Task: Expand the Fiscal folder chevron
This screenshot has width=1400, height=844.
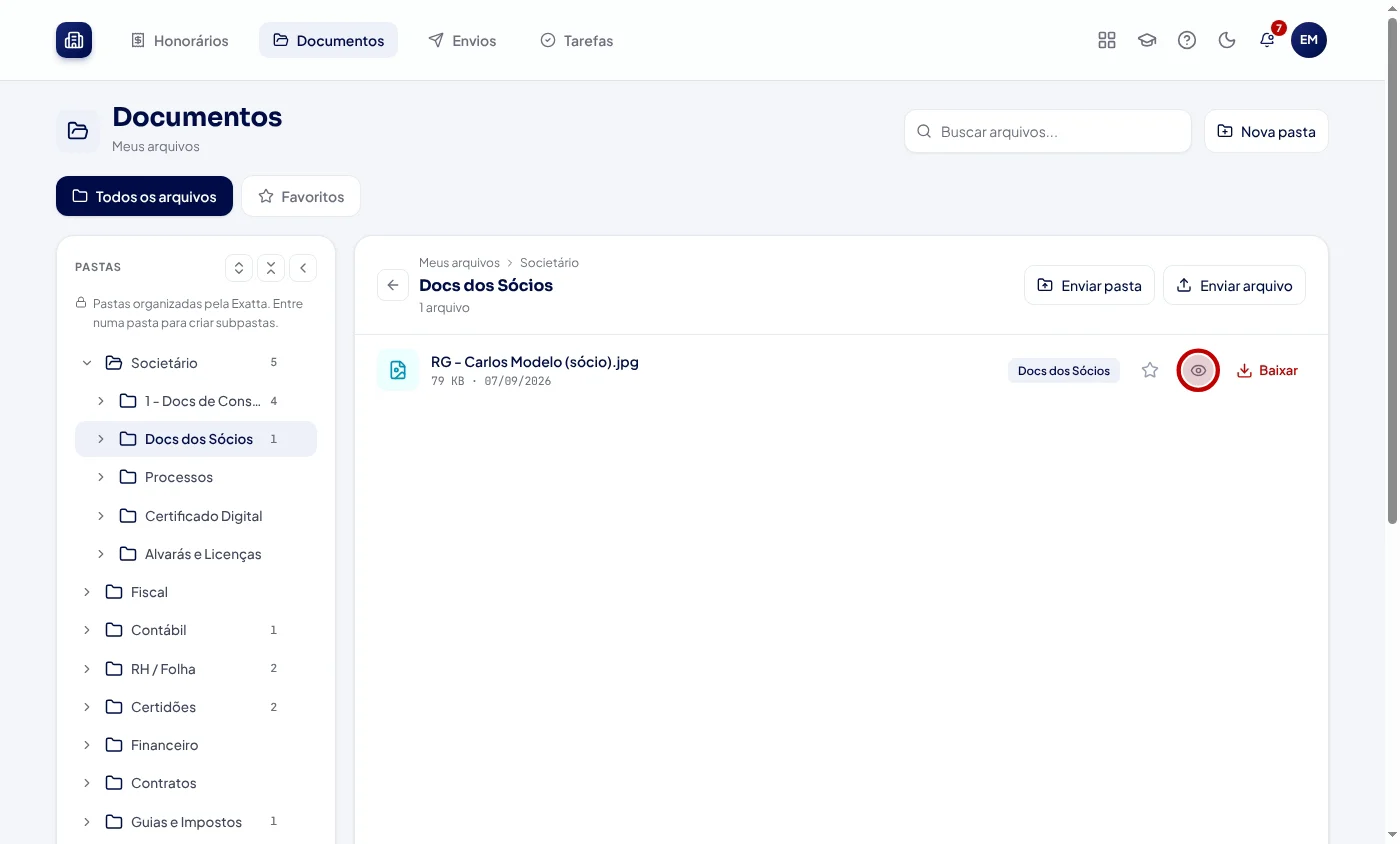Action: coord(87,592)
